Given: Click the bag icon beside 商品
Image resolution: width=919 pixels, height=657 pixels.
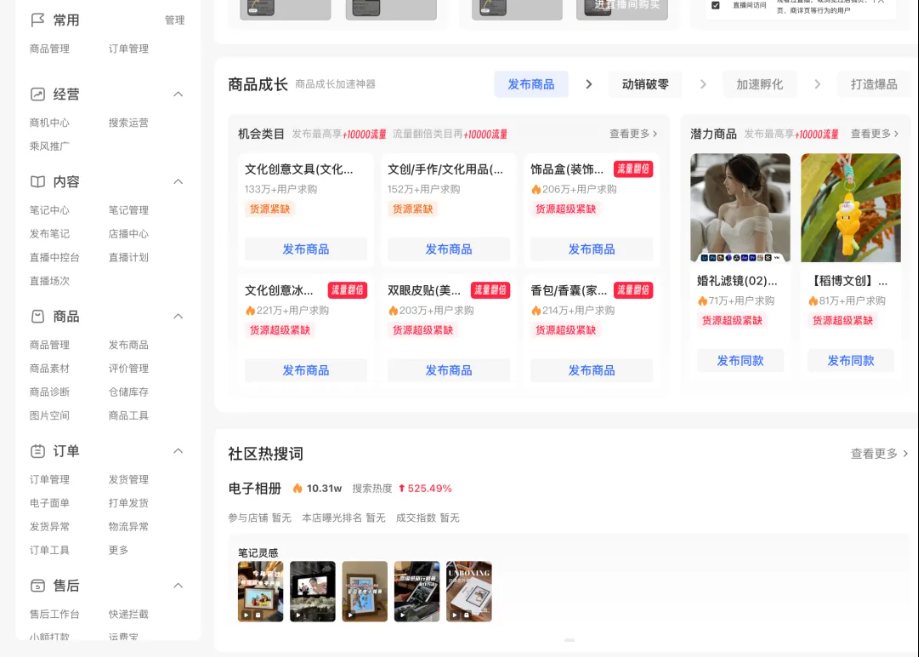Looking at the screenshot, I should [x=38, y=316].
